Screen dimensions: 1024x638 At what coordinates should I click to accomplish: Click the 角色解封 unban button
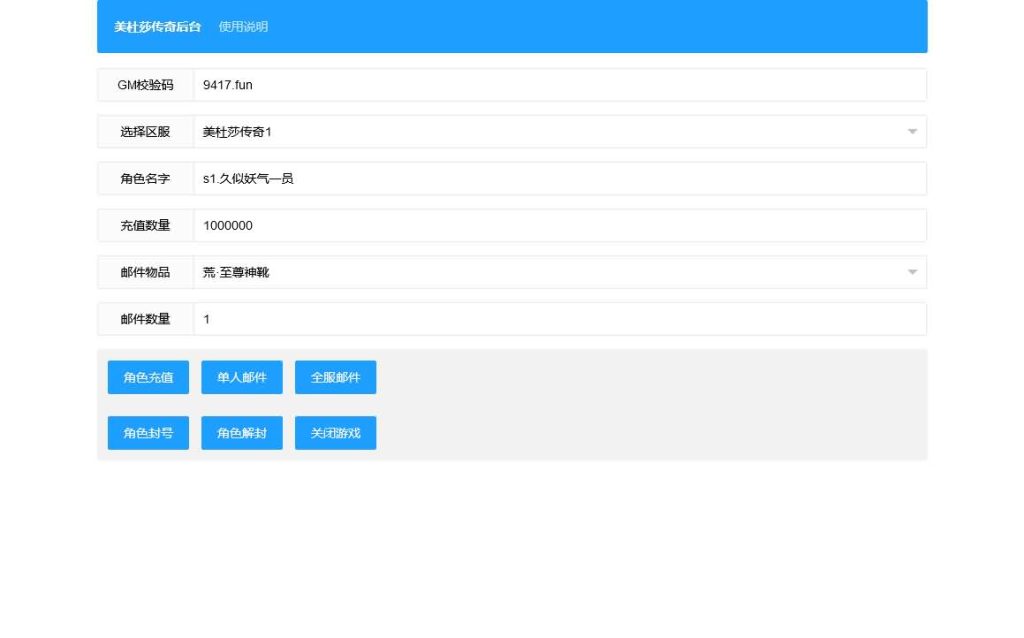click(x=241, y=432)
